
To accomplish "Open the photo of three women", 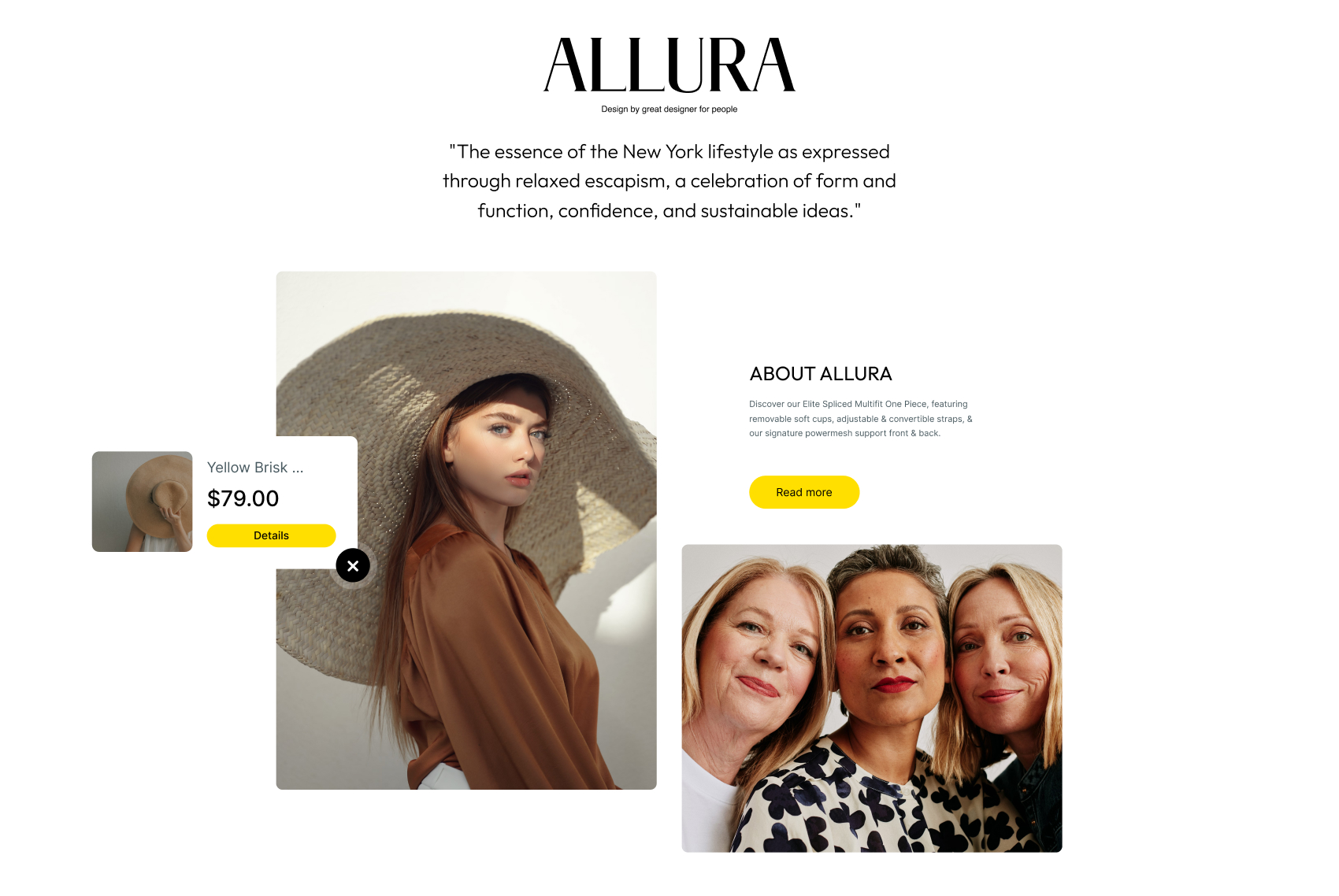I will [872, 698].
